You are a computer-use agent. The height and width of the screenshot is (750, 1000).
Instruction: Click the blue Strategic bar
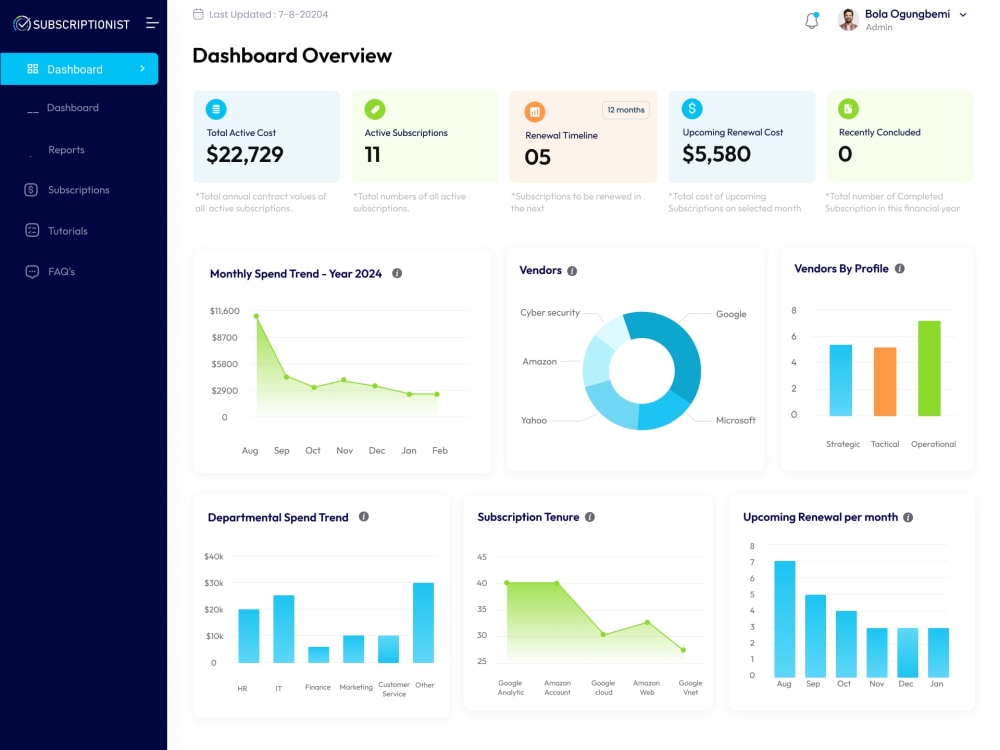point(840,381)
